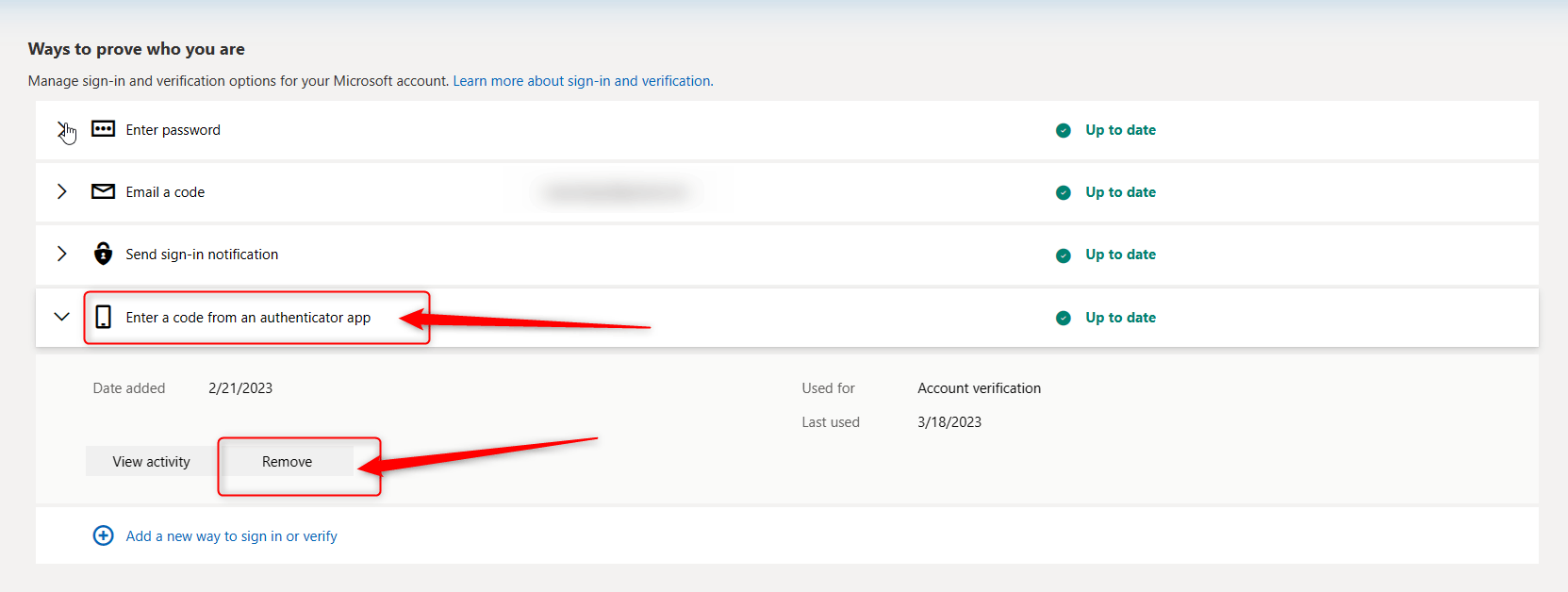Click the Account verification value

pyautogui.click(x=979, y=388)
